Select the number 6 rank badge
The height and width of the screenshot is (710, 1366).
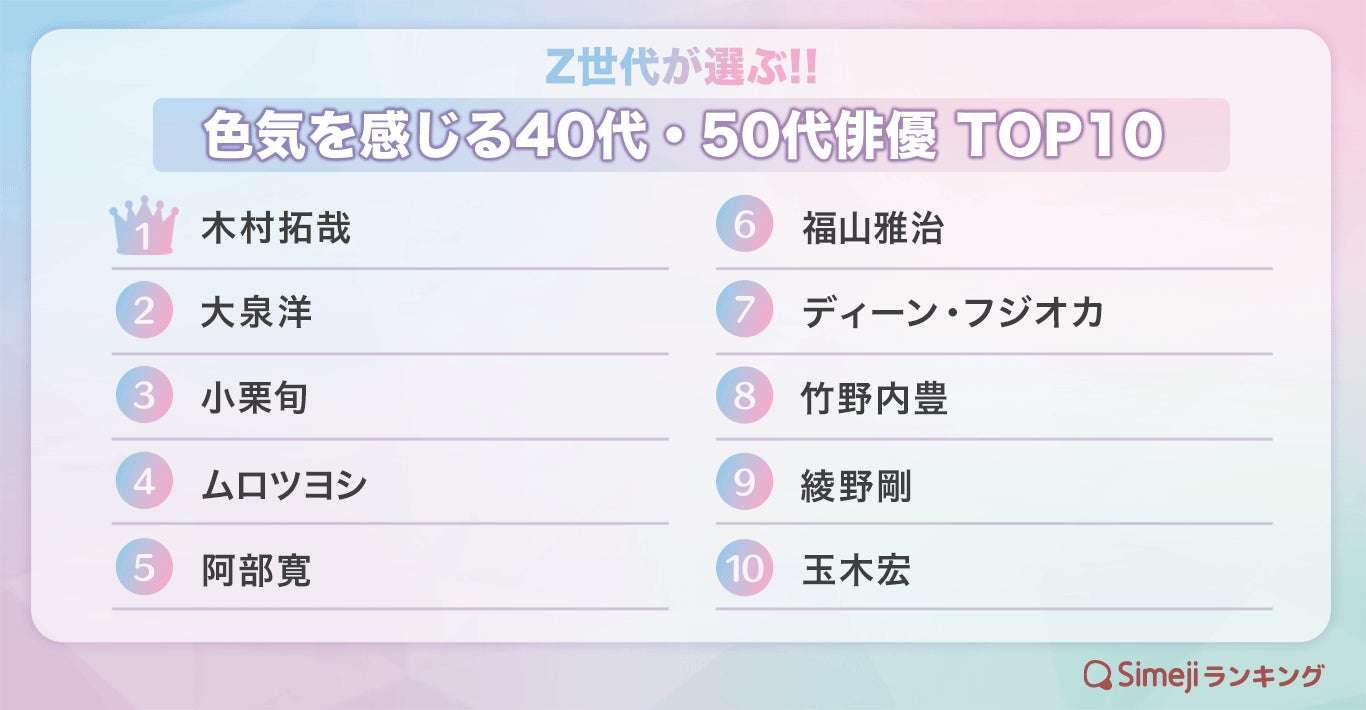click(x=745, y=225)
